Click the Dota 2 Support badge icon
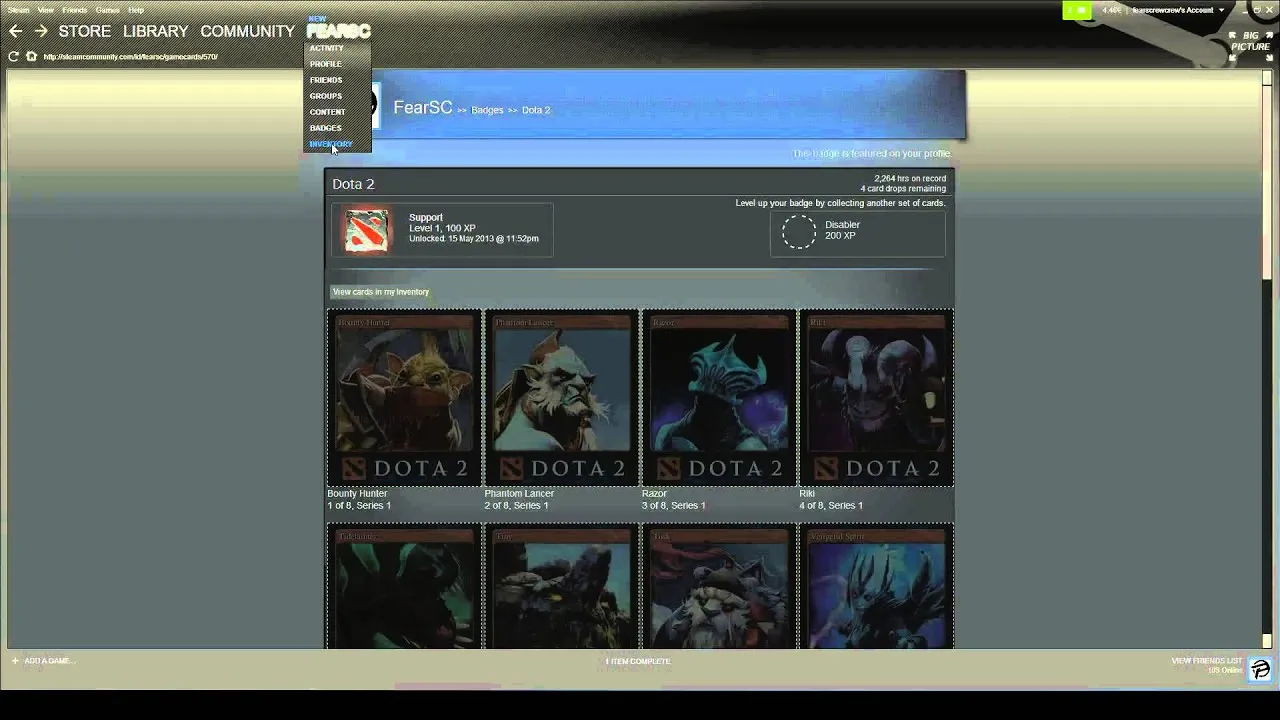The width and height of the screenshot is (1280, 720). (x=367, y=230)
